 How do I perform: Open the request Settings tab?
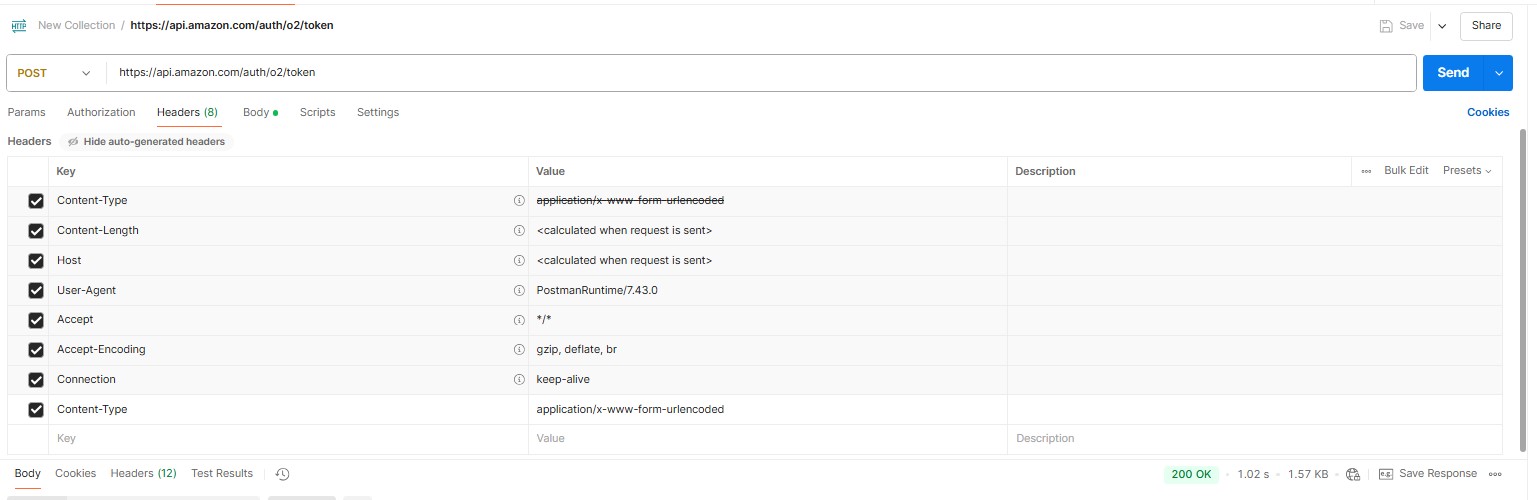tap(378, 113)
